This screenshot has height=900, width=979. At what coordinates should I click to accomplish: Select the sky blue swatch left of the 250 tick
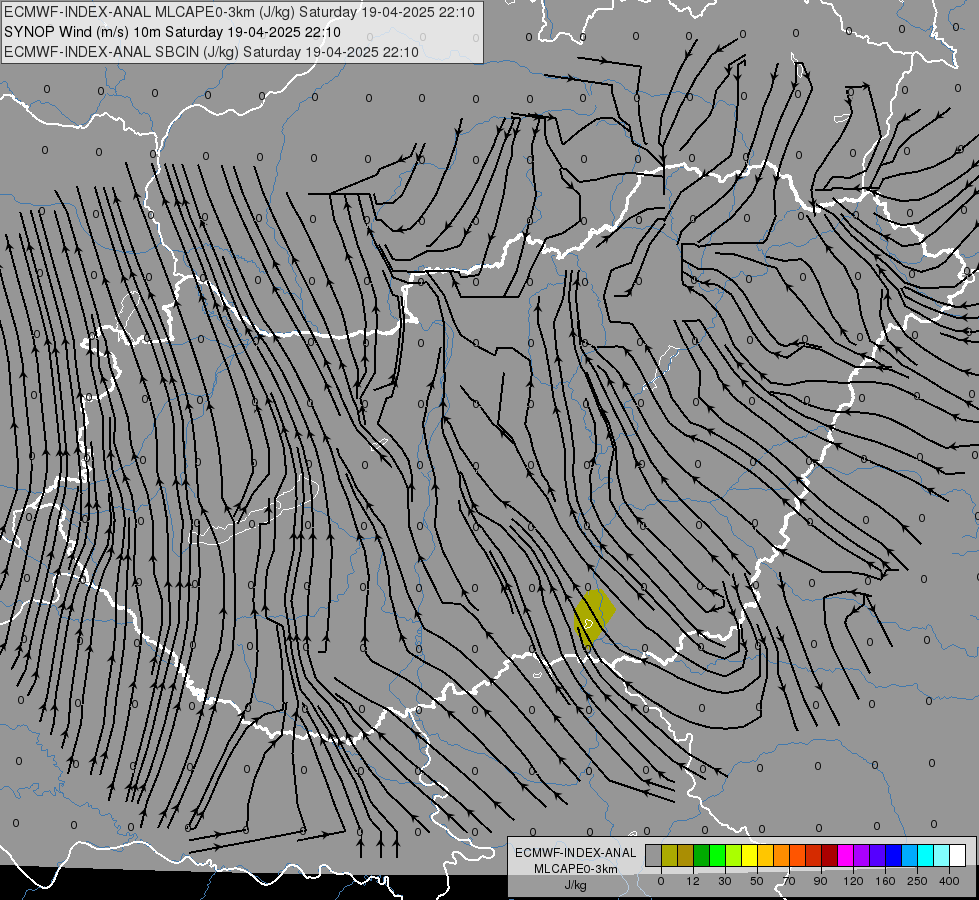[910, 855]
